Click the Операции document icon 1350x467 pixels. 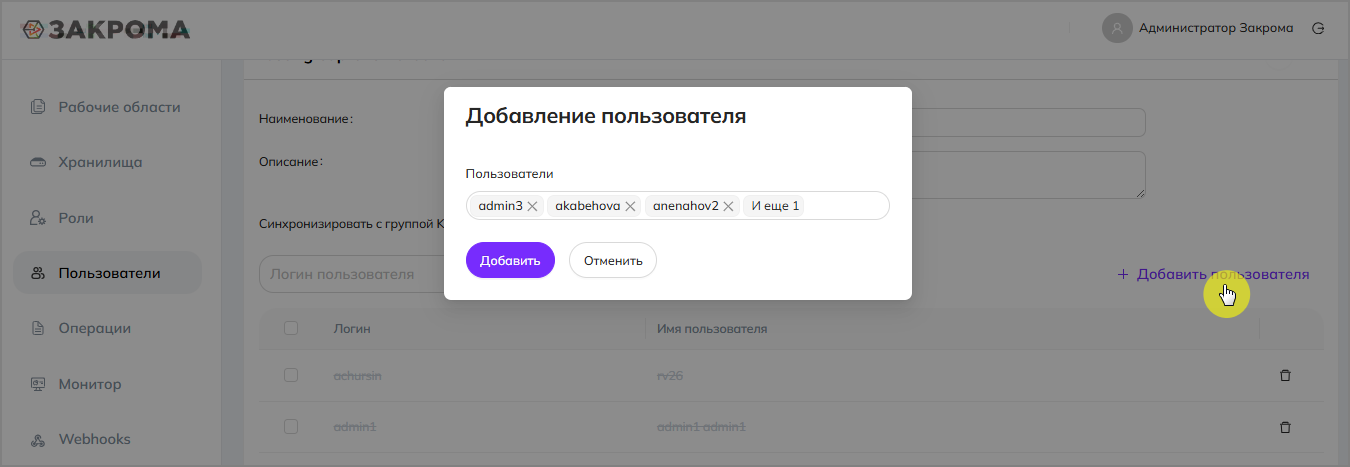(38, 328)
